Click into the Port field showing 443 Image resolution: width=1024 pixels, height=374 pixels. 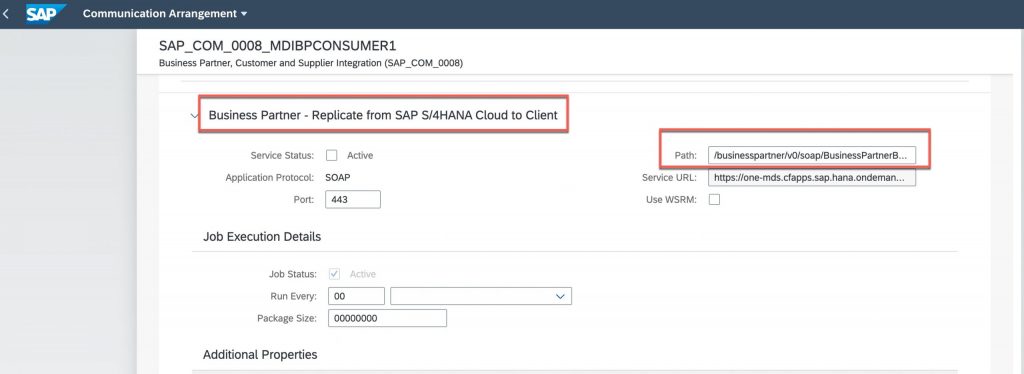coord(353,200)
